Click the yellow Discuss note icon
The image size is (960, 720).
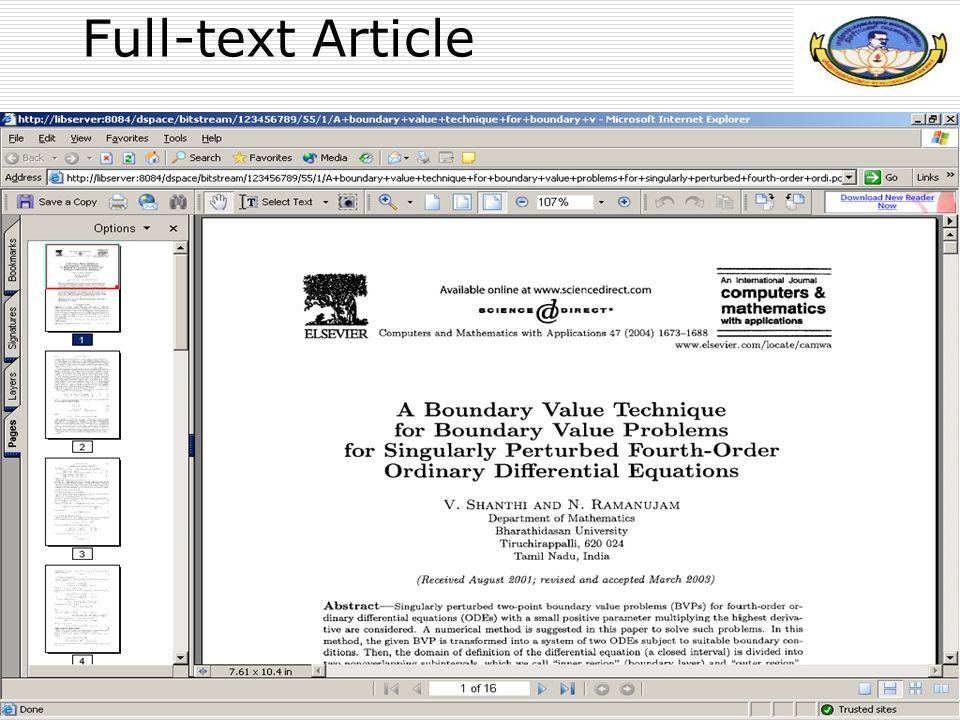pos(468,158)
